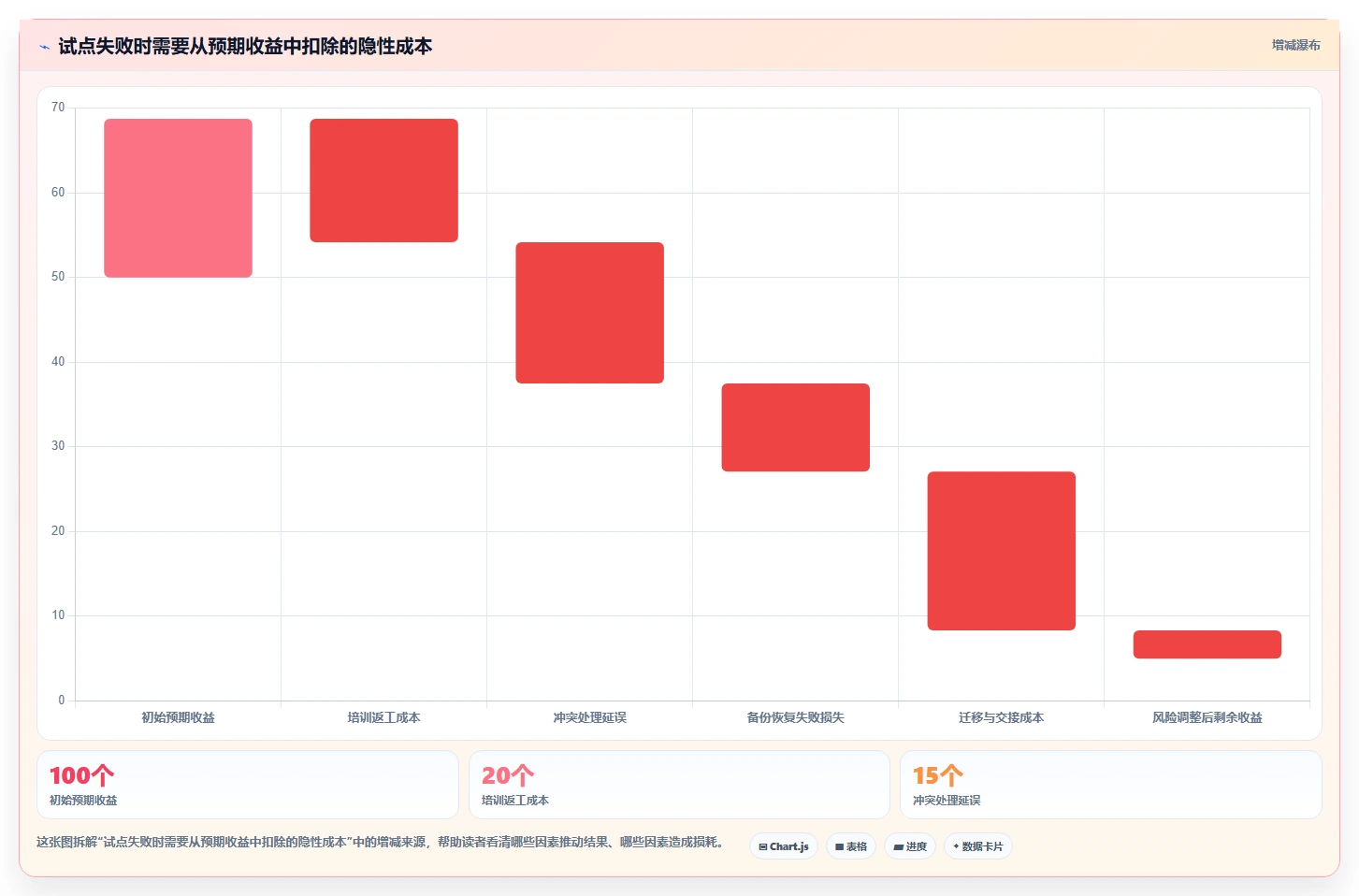Click the footer description starting 这张图拆解
The height and width of the screenshot is (896, 1359).
[381, 842]
